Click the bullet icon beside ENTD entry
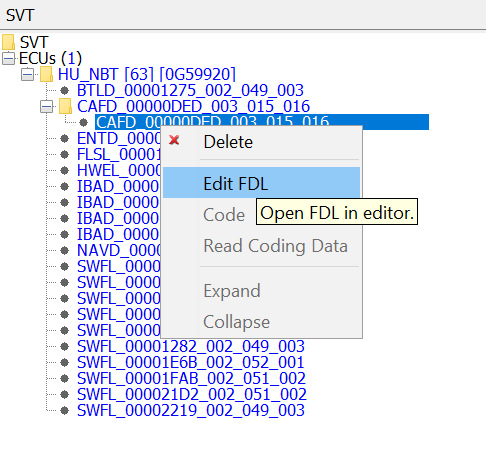 coord(65,138)
